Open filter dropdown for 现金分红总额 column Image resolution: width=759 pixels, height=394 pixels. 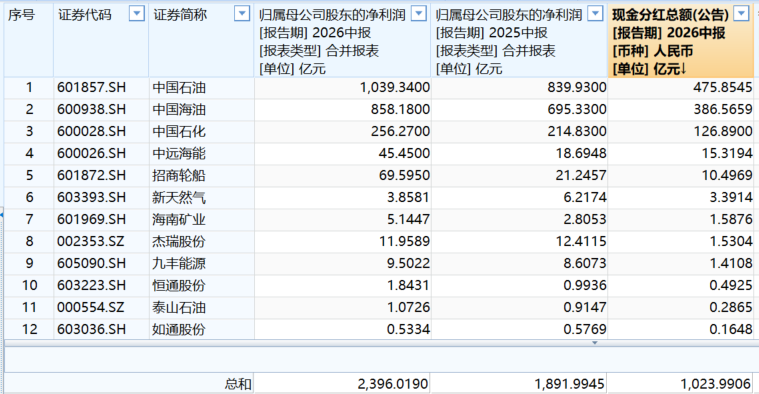tap(741, 14)
